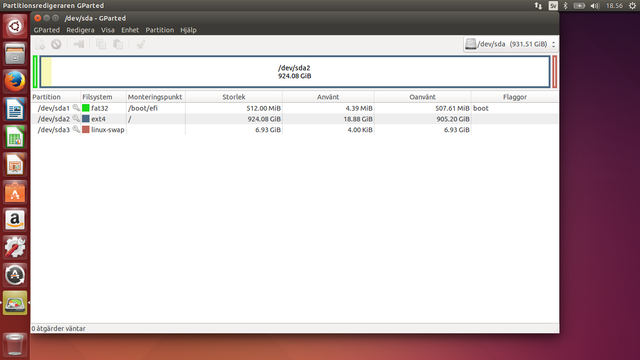Select the /dev/sda3 row
The image size is (640, 360).
click(295, 129)
